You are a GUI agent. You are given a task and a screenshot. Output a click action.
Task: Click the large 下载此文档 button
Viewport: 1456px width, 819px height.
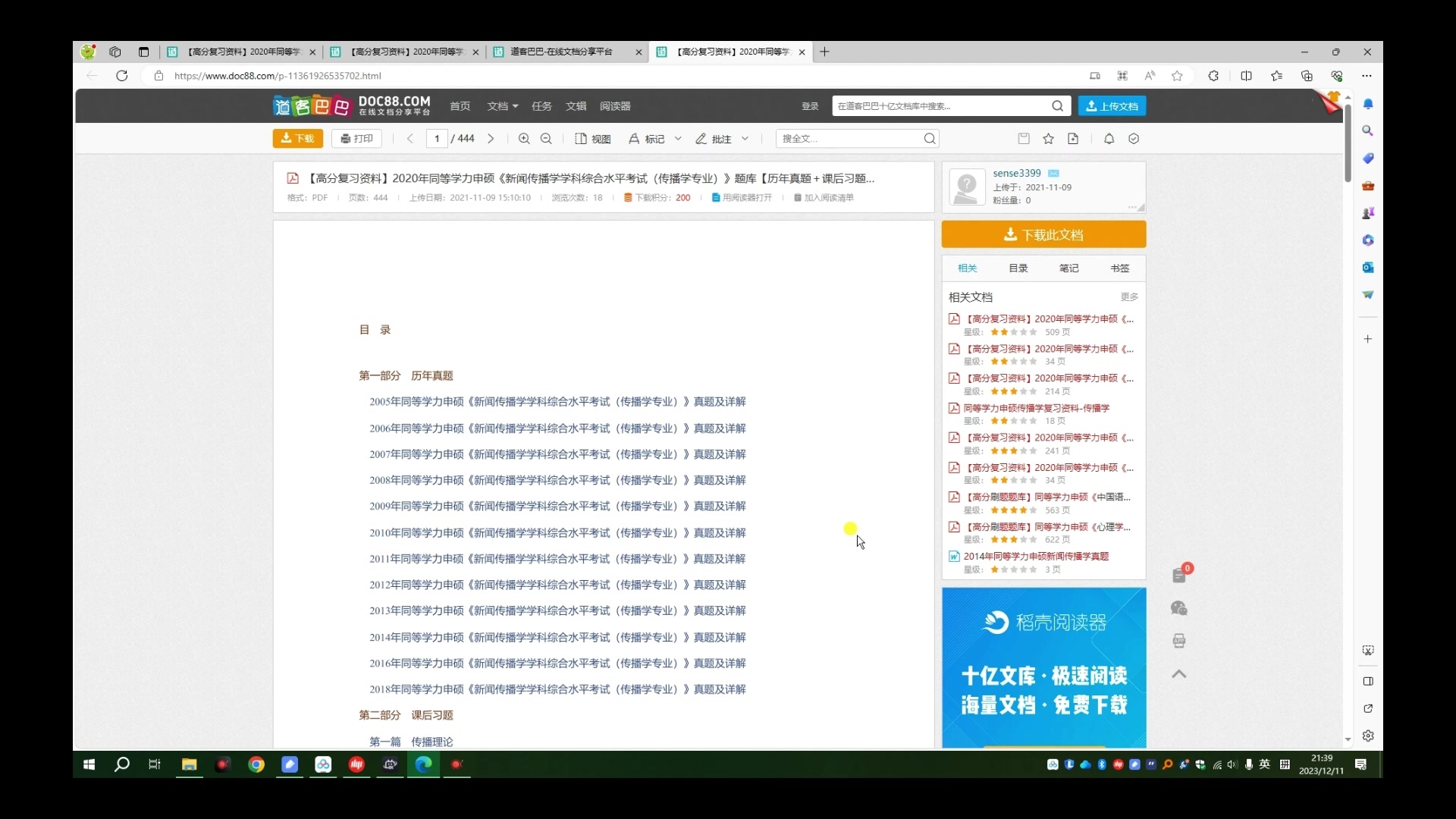click(1043, 234)
